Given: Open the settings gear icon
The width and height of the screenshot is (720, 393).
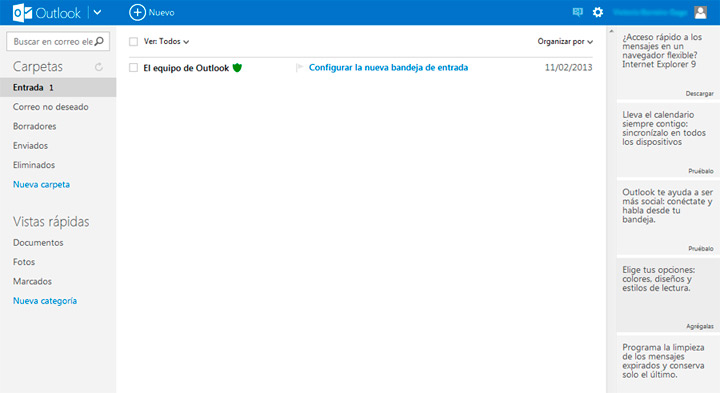Looking at the screenshot, I should pos(597,12).
